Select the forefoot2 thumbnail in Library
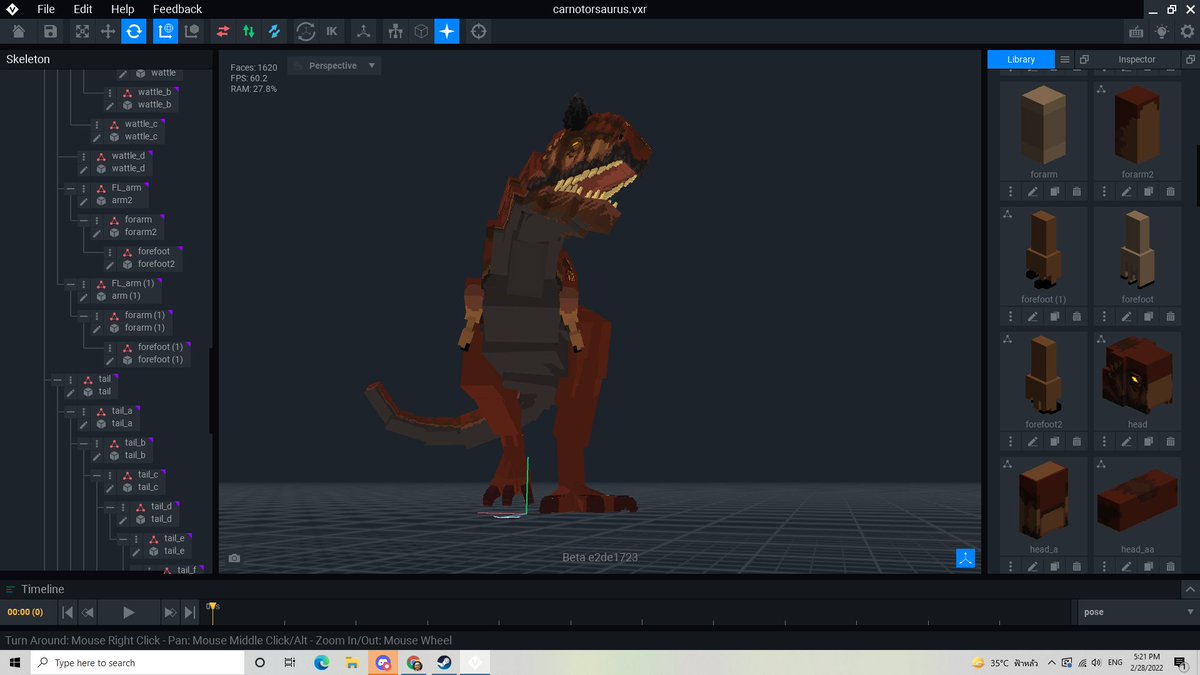Image resolution: width=1200 pixels, height=675 pixels. point(1043,376)
